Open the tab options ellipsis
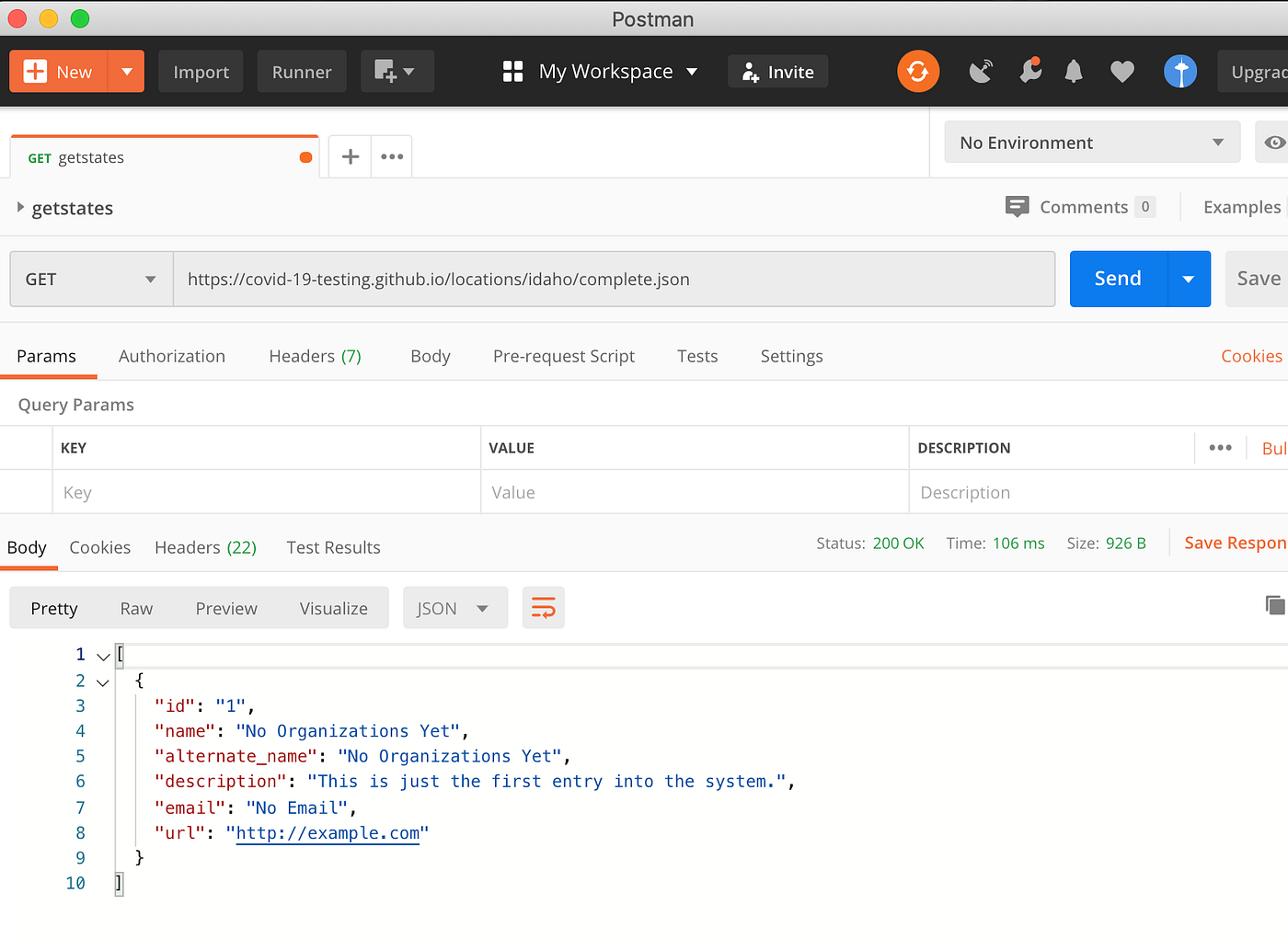 pyautogui.click(x=392, y=156)
